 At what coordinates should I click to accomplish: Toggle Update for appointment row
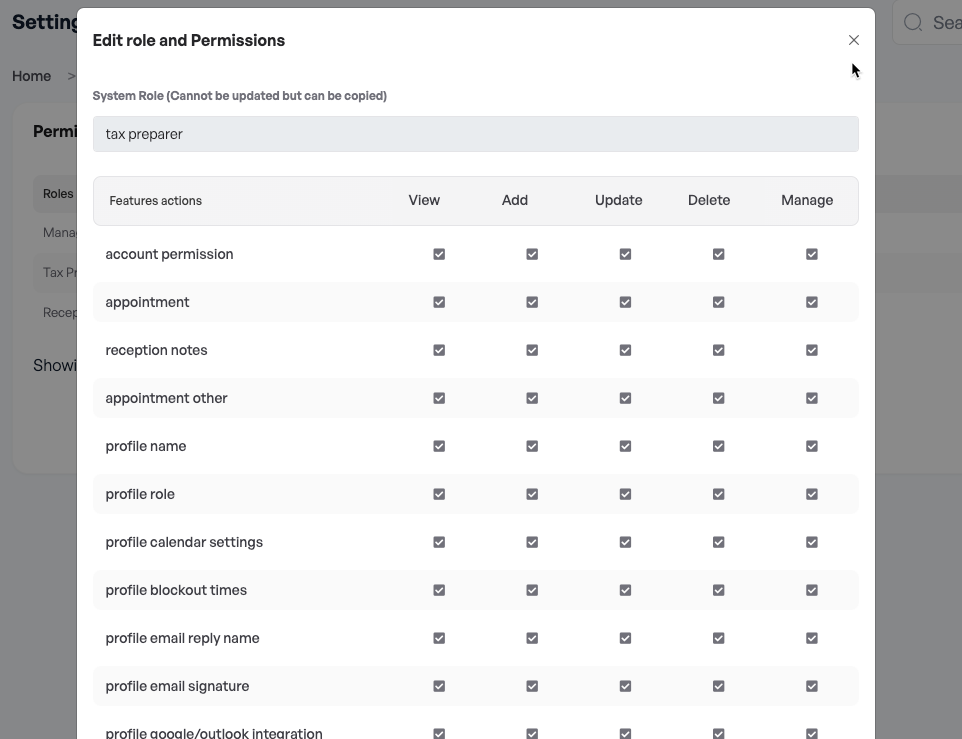[x=625, y=302]
